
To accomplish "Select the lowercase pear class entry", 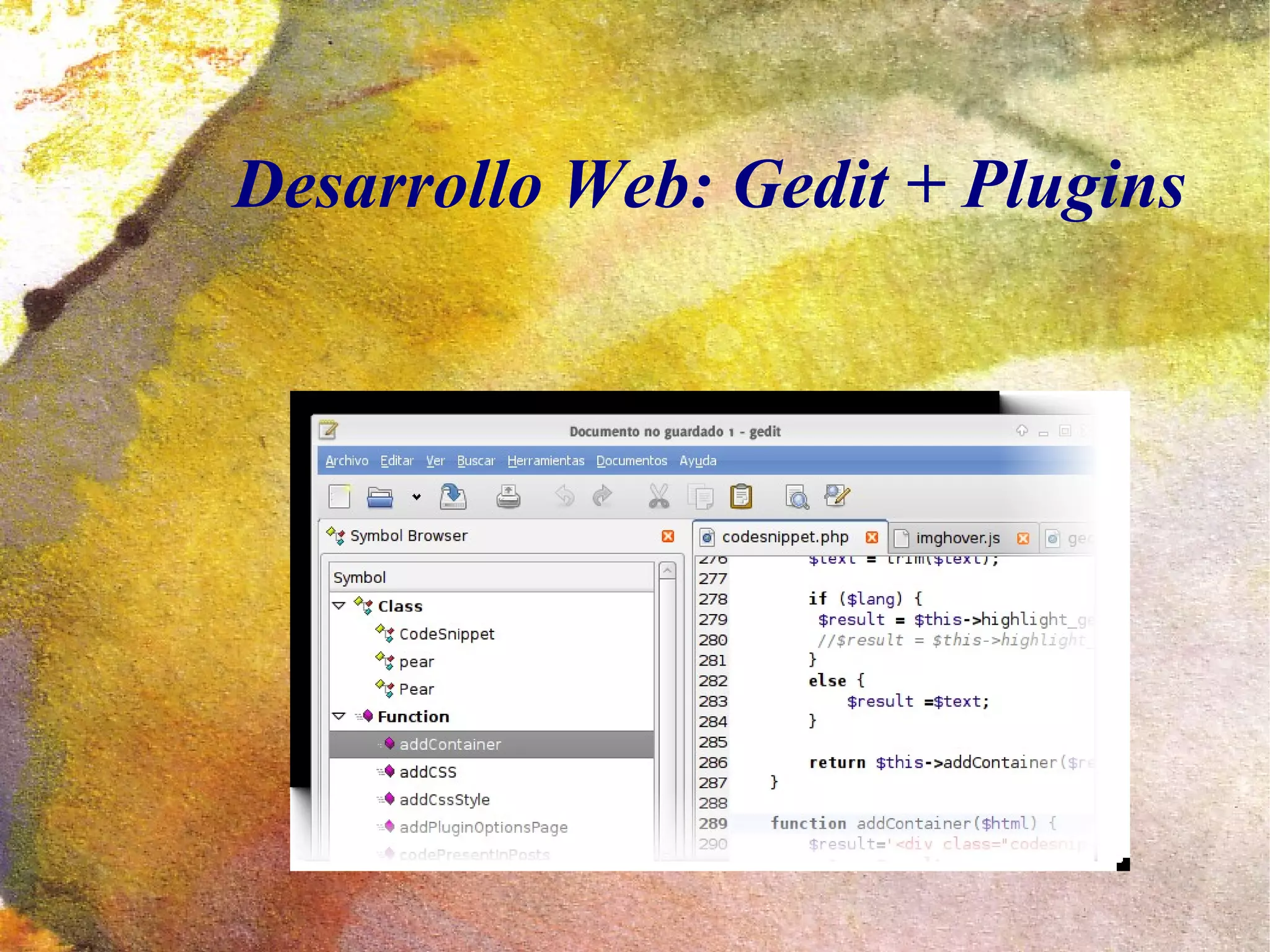I will click(491, 662).
